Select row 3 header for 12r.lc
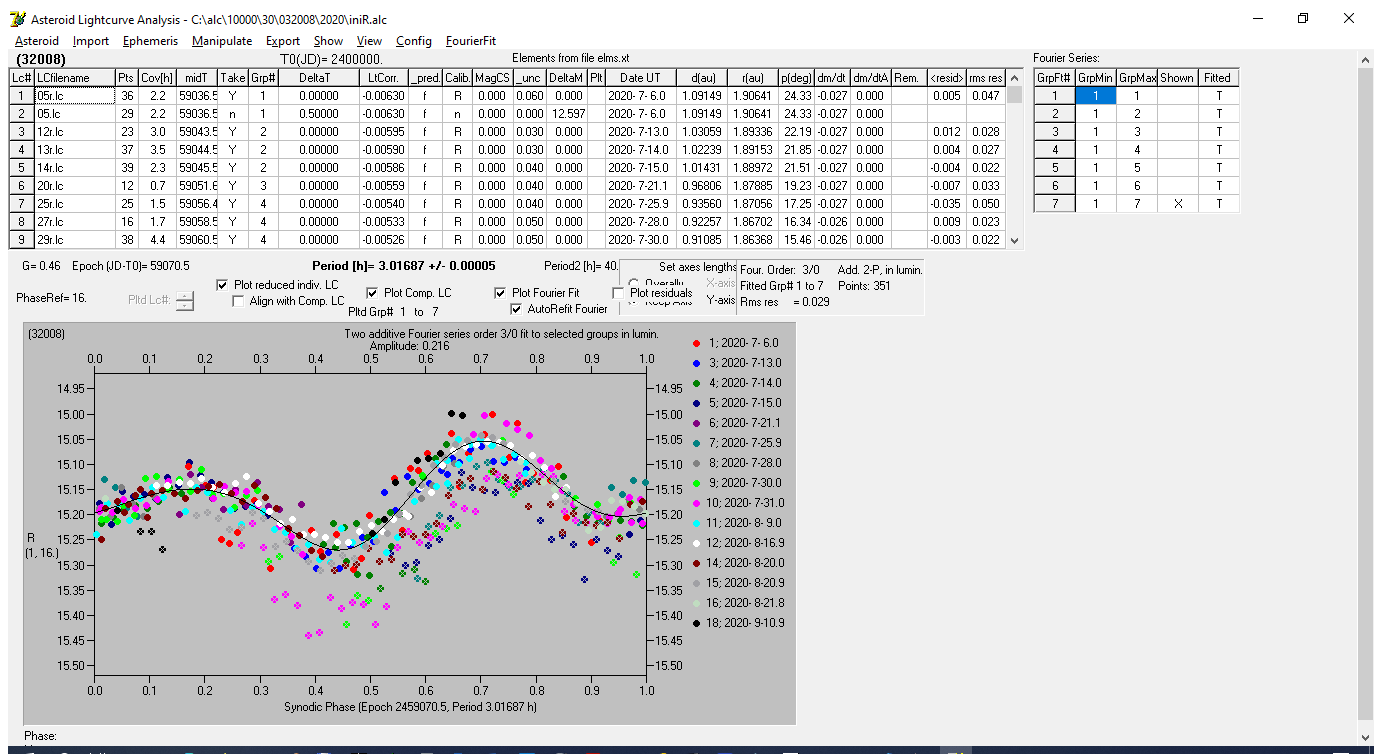The image size is (1382, 754). point(22,132)
